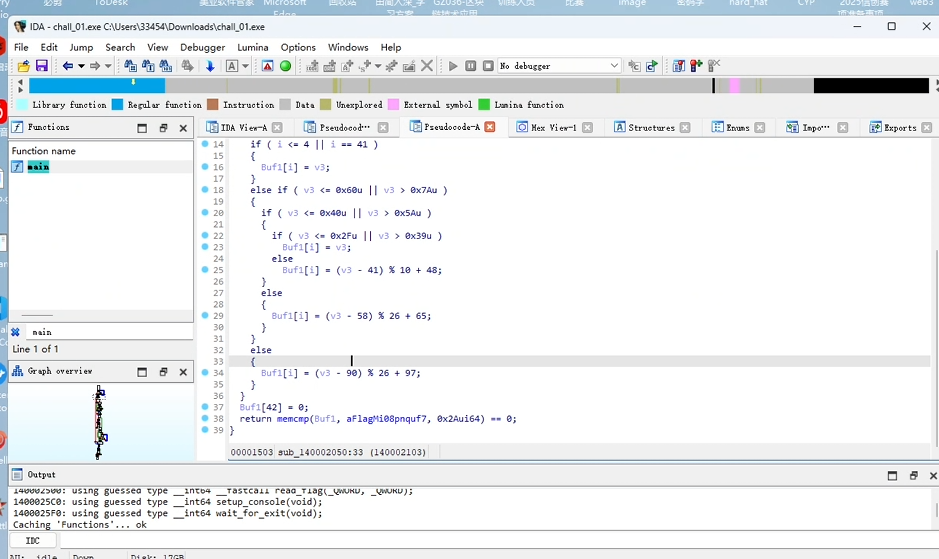The image size is (939, 559).
Task: Click the breakpoint list window icon
Action: point(678,66)
